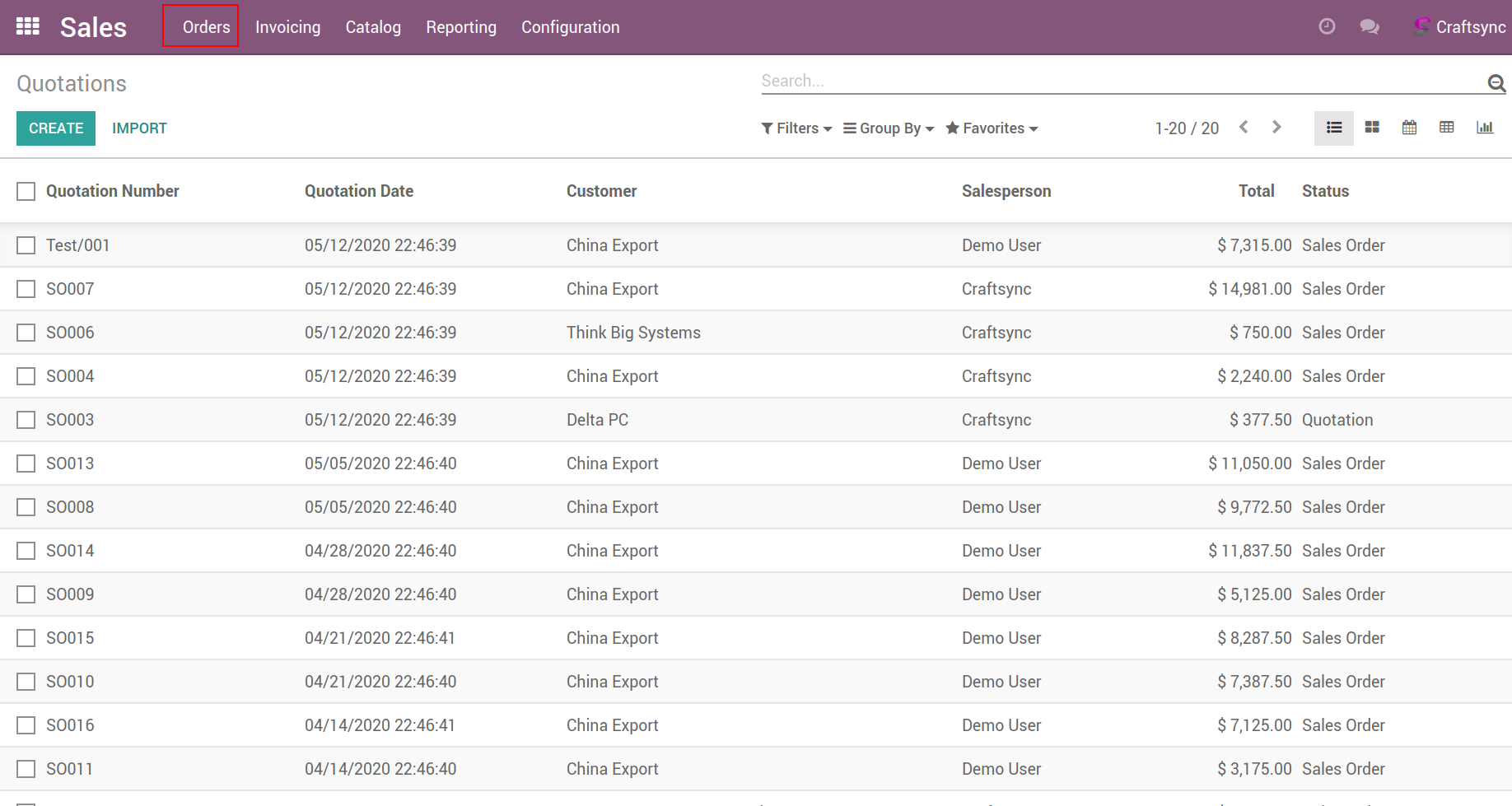Image resolution: width=1512 pixels, height=806 pixels.
Task: Tick the checkbox for SO003
Action: tap(26, 420)
